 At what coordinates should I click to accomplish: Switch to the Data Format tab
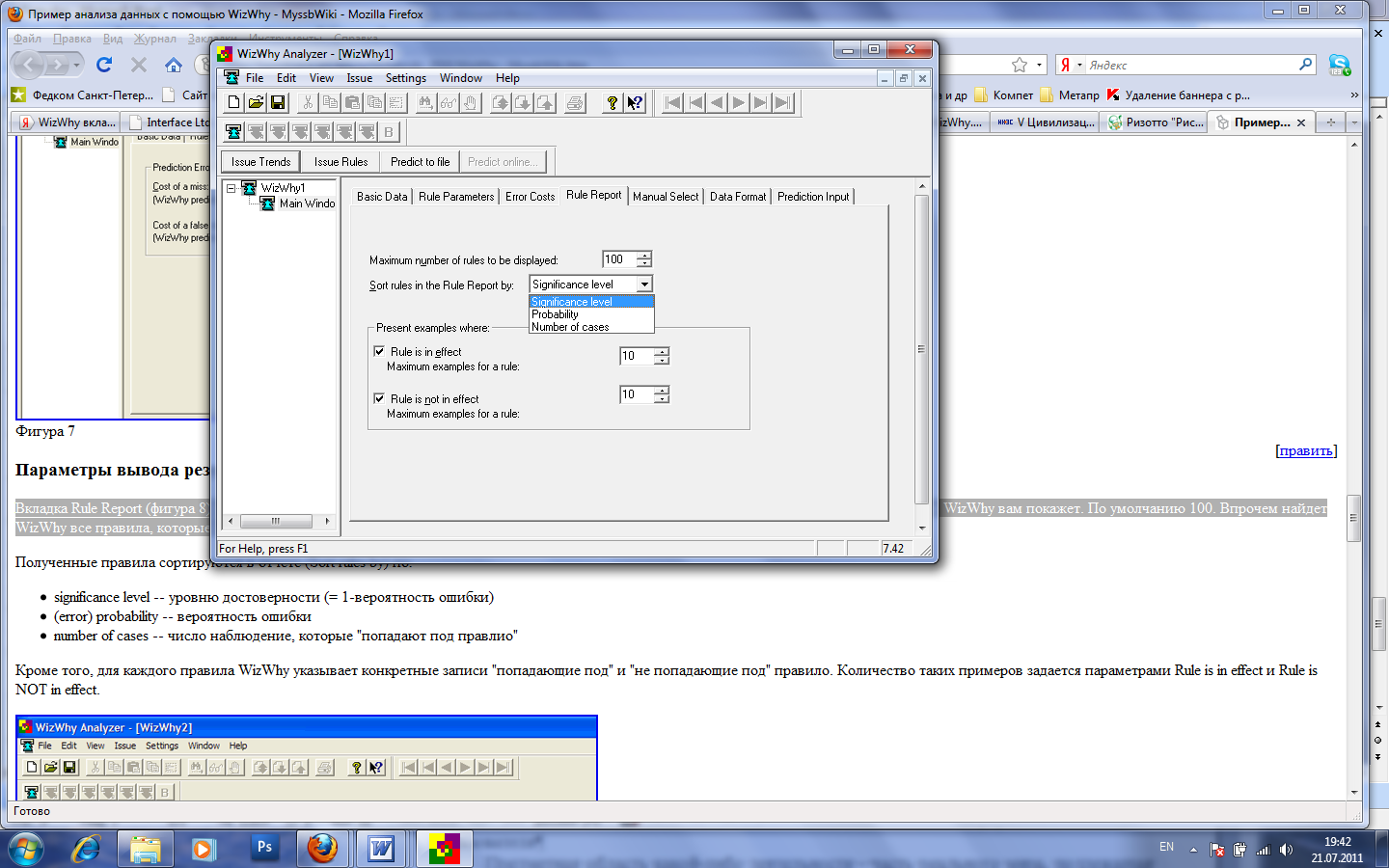coord(738,196)
